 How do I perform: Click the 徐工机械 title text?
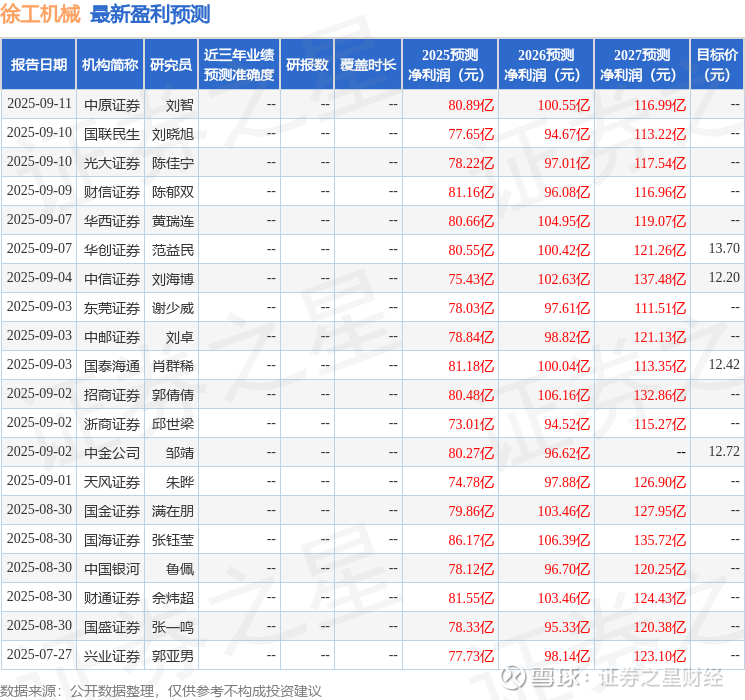click(x=40, y=14)
